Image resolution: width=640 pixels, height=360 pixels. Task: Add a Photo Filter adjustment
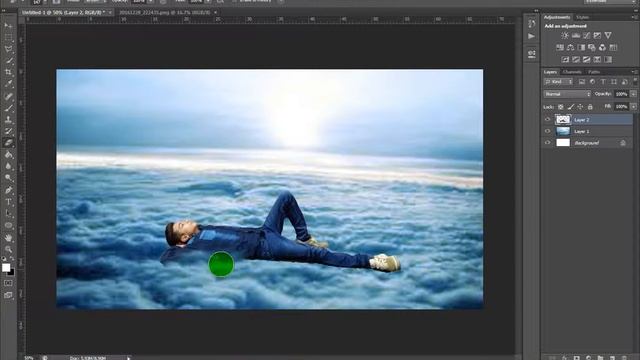tap(592, 48)
